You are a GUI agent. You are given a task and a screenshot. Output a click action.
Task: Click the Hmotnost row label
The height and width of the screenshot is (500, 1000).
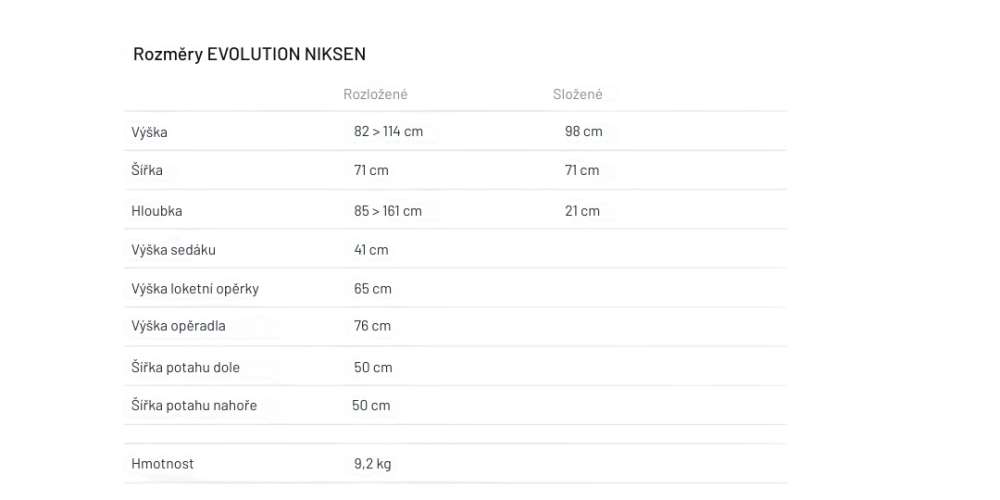coord(161,465)
